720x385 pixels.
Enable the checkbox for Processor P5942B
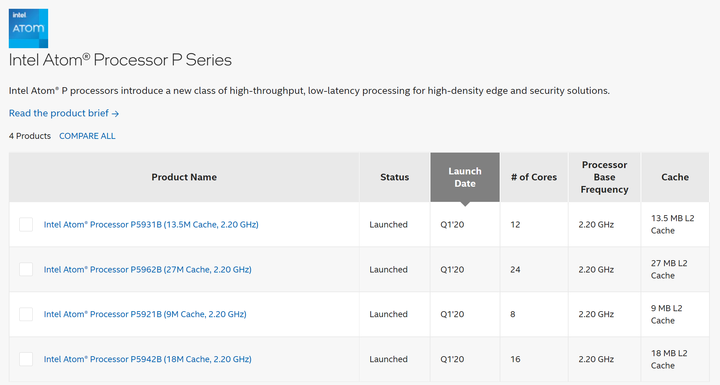(26, 359)
